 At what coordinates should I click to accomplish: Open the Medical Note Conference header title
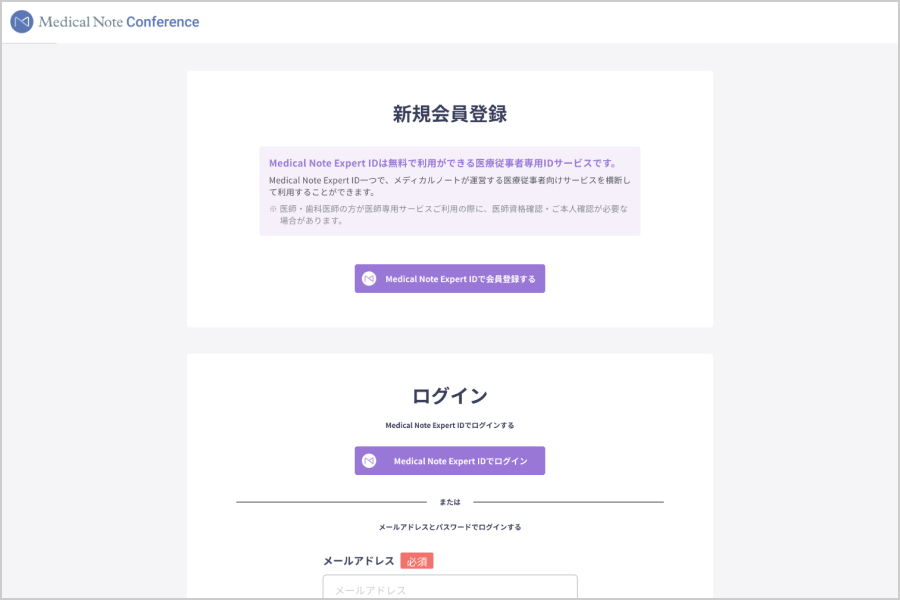coord(119,22)
